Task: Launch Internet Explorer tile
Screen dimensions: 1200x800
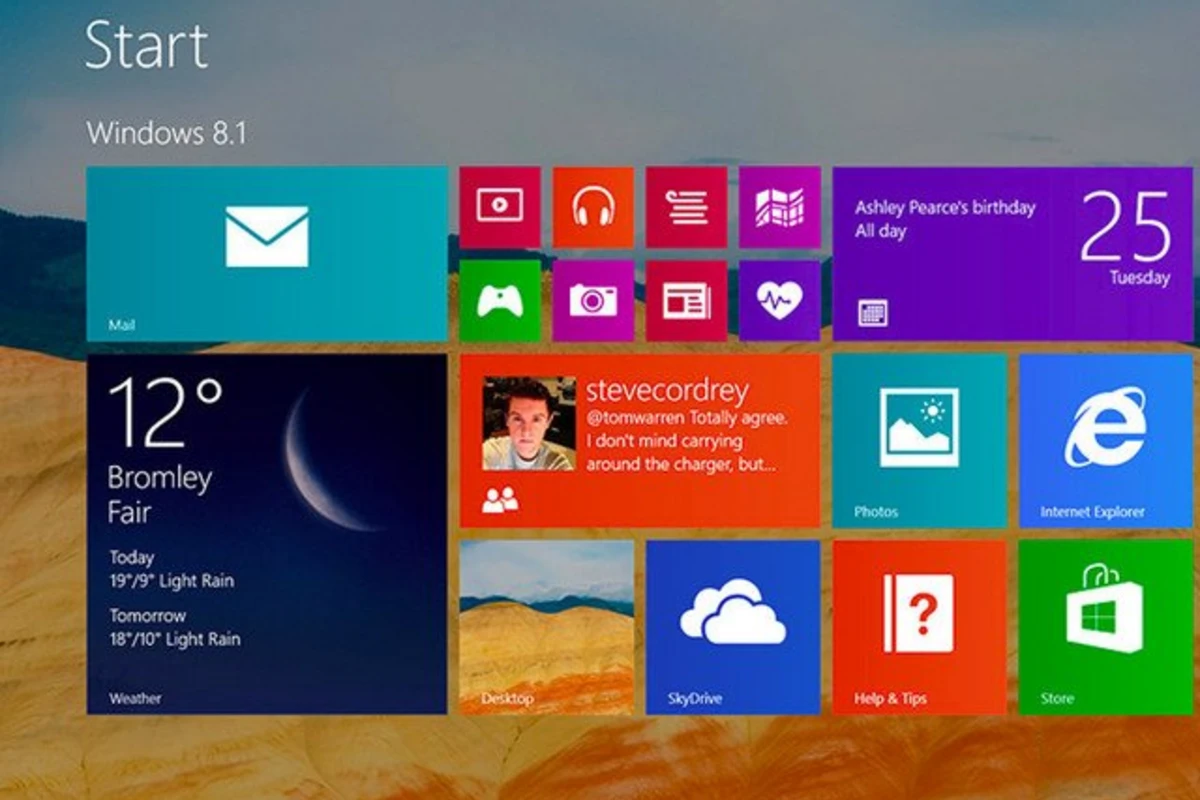Action: (x=1106, y=441)
